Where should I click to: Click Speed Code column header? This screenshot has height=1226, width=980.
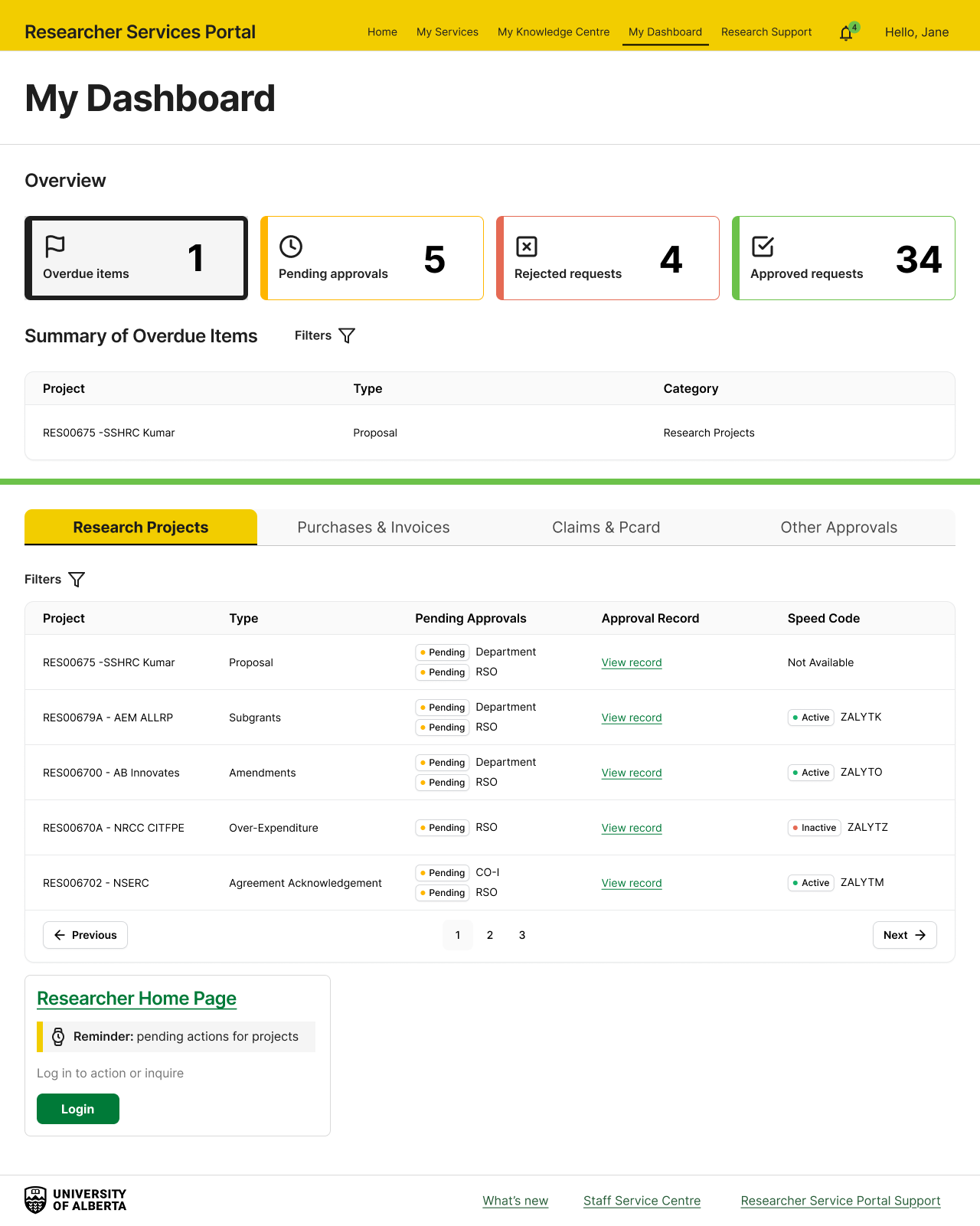click(x=824, y=618)
